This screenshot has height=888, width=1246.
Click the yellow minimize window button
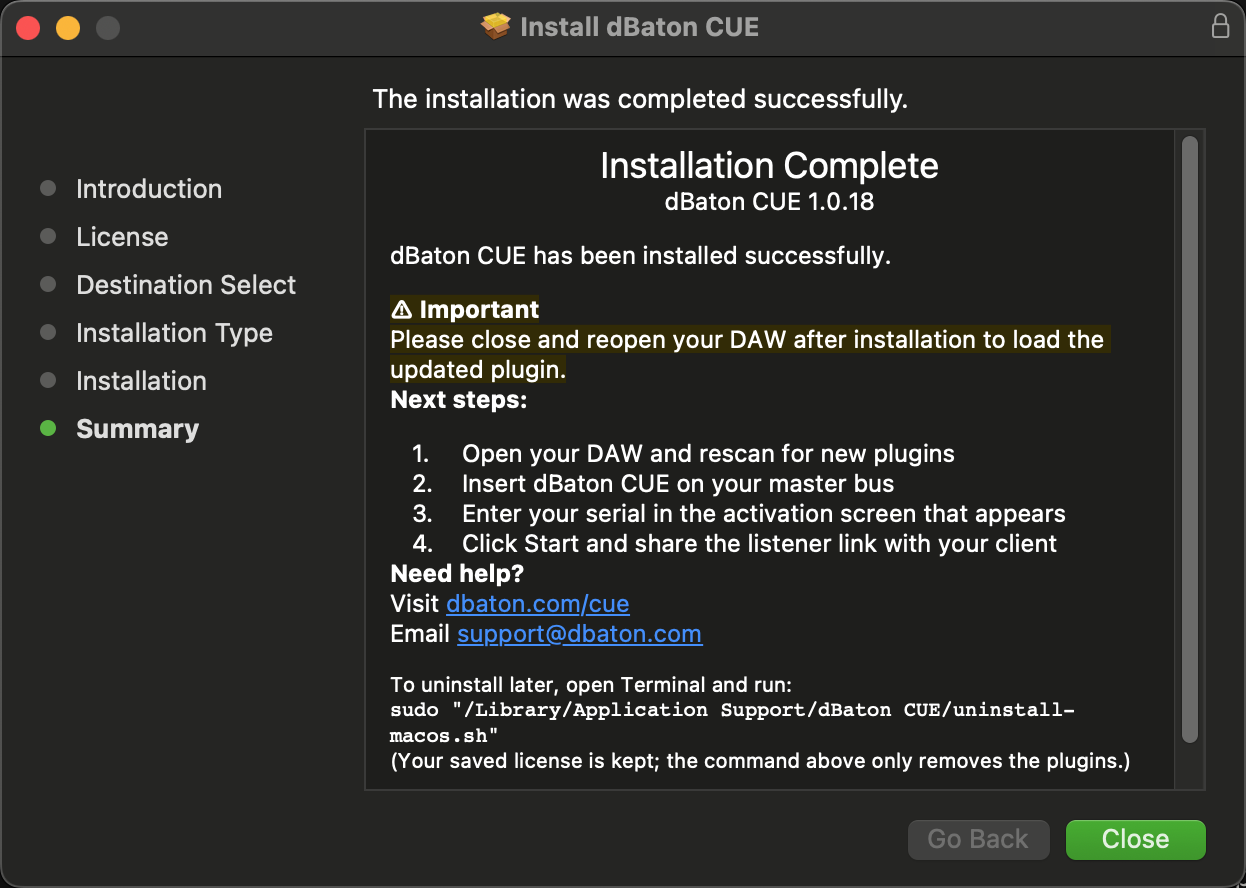tap(68, 28)
